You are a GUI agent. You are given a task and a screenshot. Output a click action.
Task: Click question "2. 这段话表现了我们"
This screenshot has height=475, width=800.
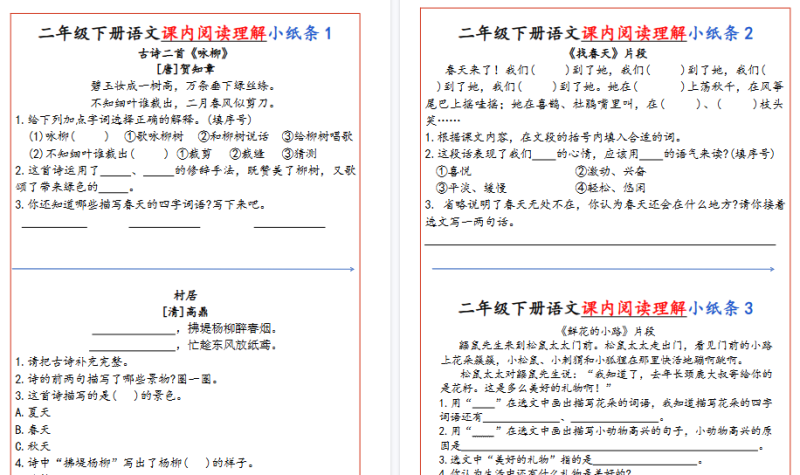click(x=600, y=154)
